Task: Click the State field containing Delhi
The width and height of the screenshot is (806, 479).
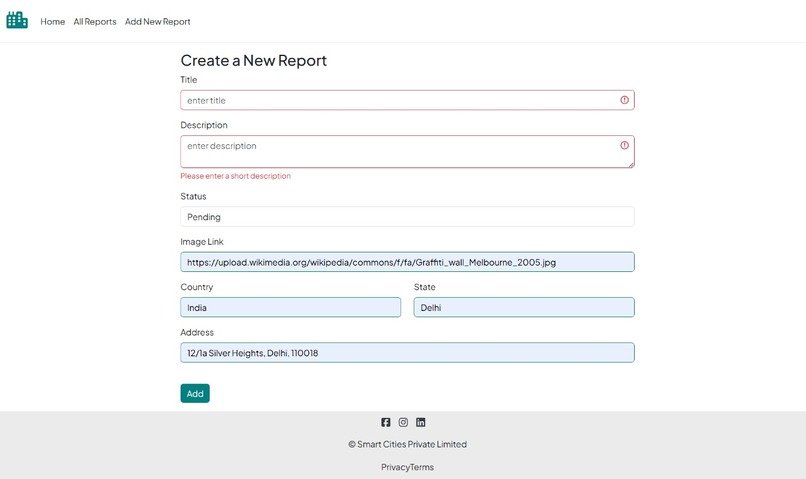Action: 524,307
